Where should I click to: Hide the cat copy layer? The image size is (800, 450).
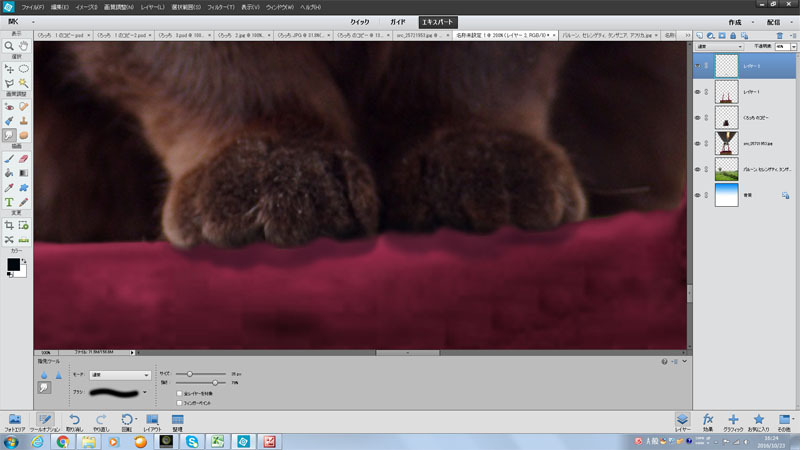[697, 118]
